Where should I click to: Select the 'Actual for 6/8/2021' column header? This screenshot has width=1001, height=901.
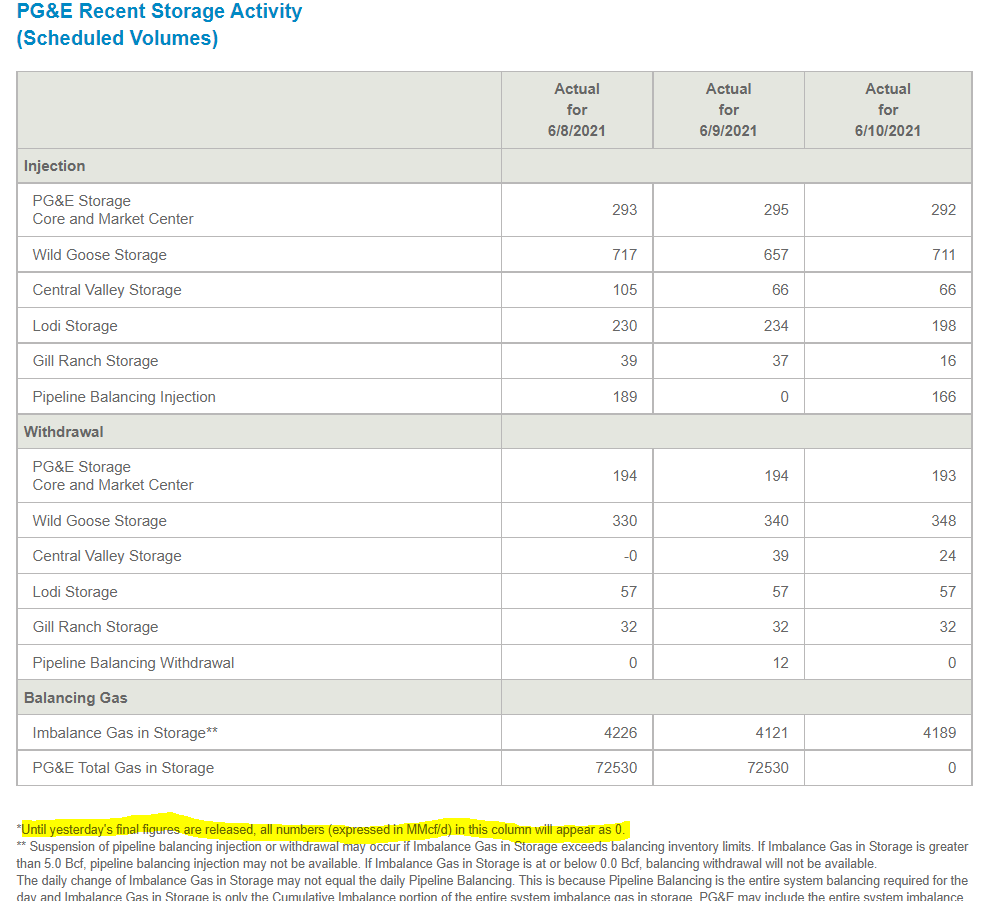pos(576,110)
